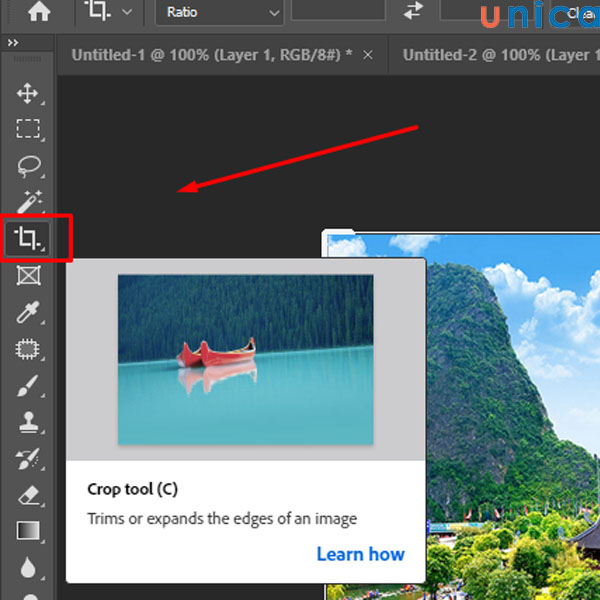
Task: Close the Untitled-1 document tab
Action: point(368,55)
